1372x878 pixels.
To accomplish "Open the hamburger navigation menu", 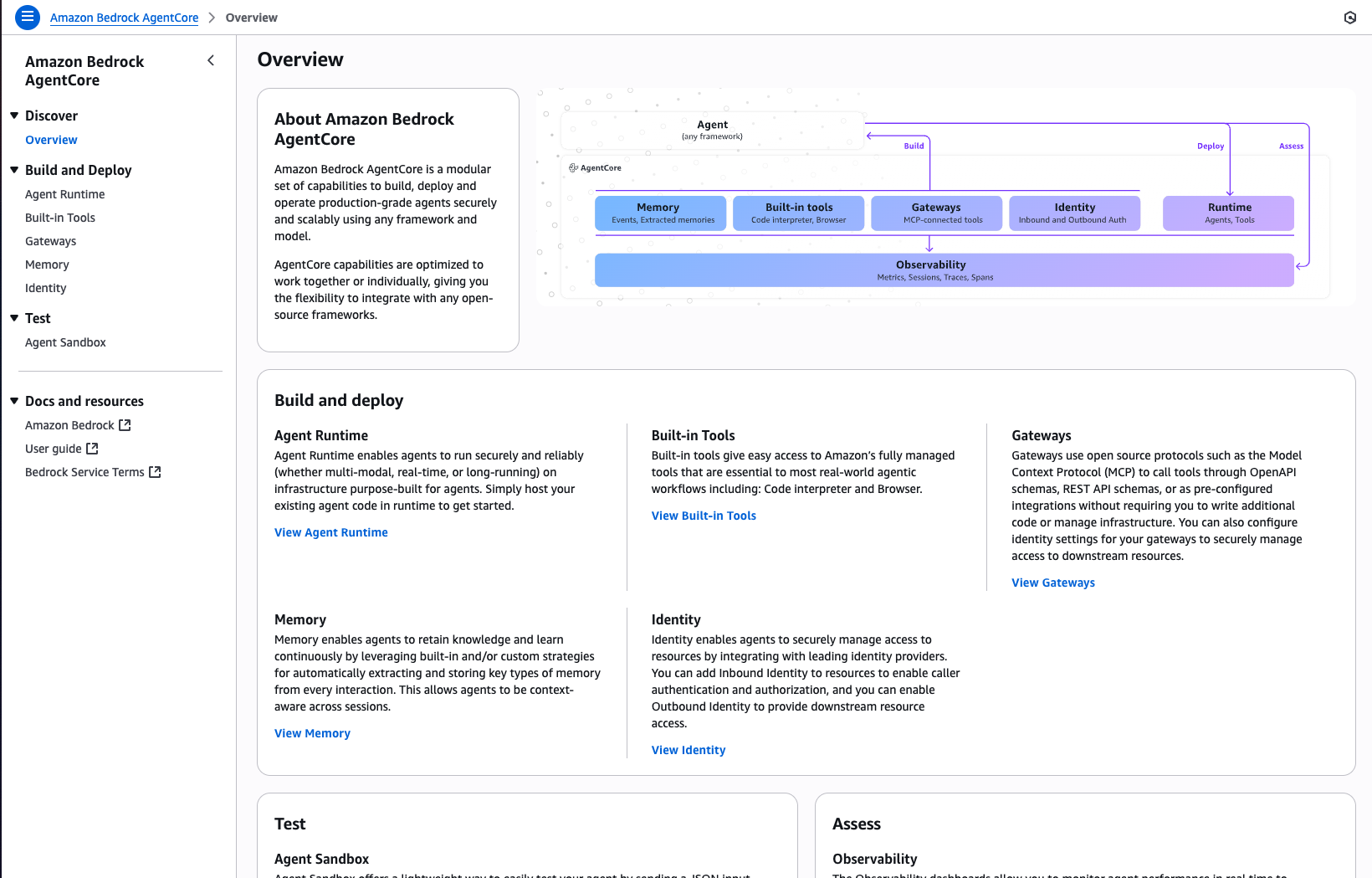I will click(x=27, y=17).
